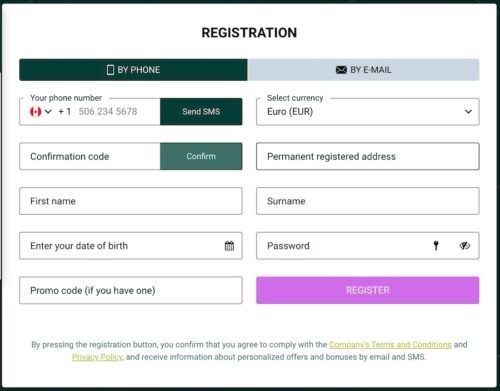Click the Send SMS button
The width and height of the screenshot is (500, 391).
click(x=201, y=111)
